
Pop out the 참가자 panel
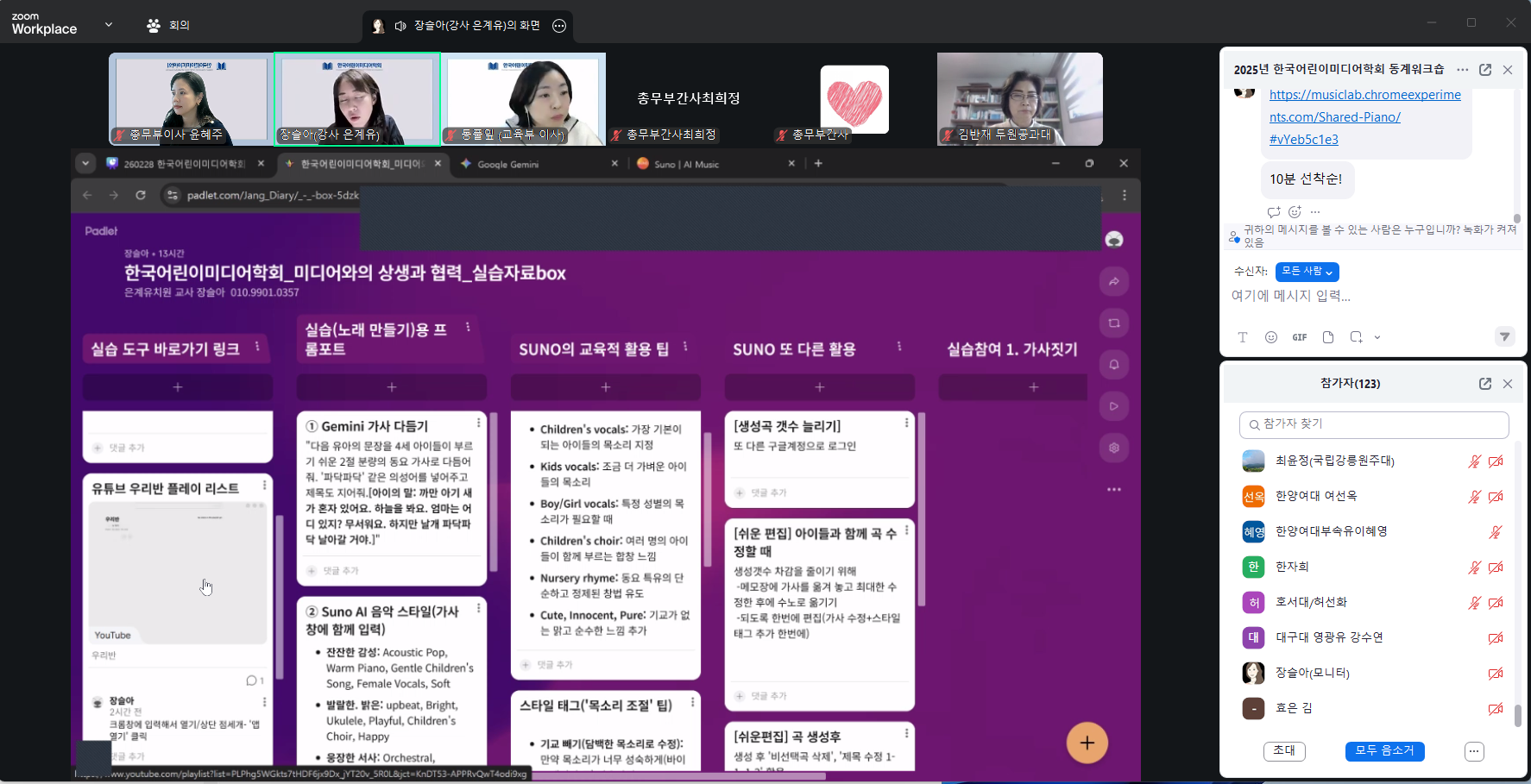pyautogui.click(x=1485, y=384)
